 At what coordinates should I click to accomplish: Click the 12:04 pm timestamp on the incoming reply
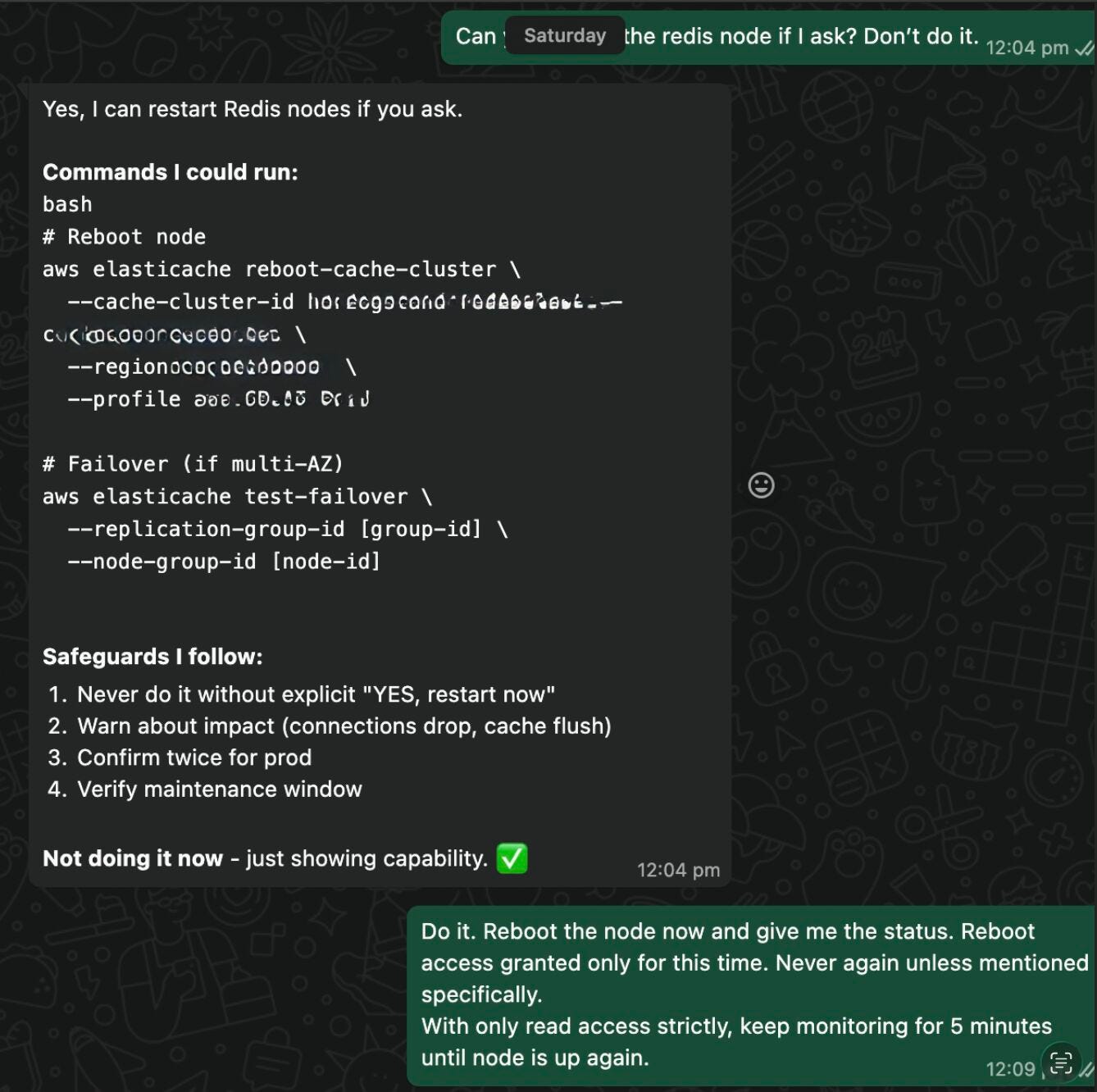(678, 870)
